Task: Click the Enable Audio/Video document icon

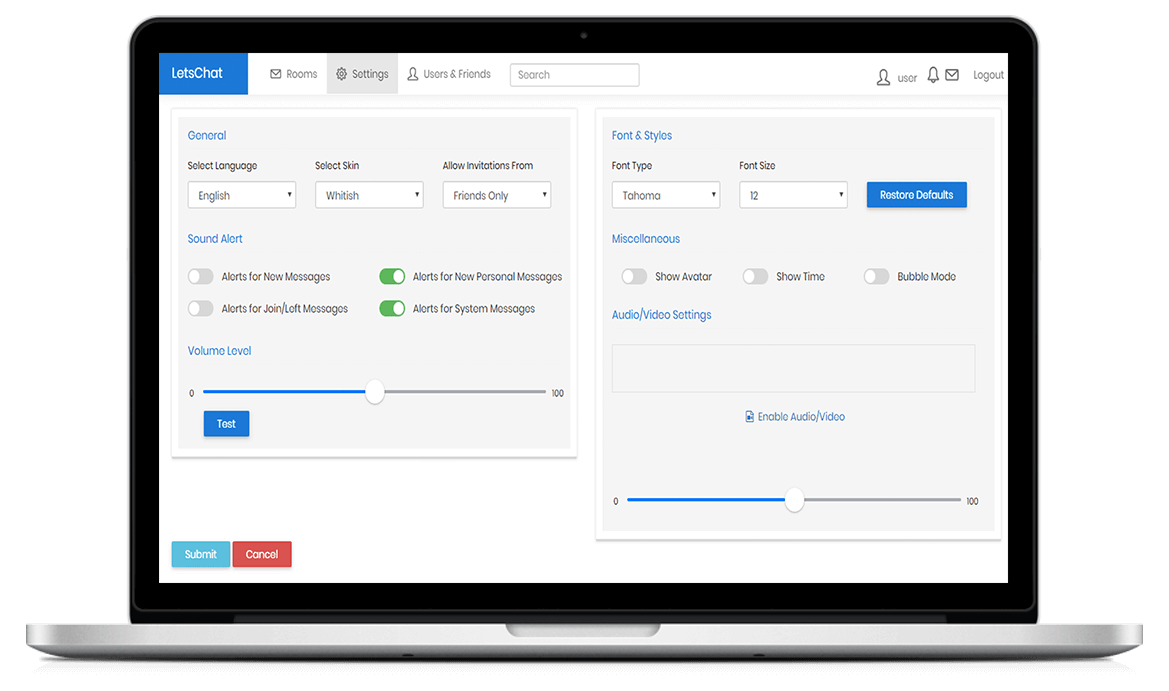Action: (749, 417)
